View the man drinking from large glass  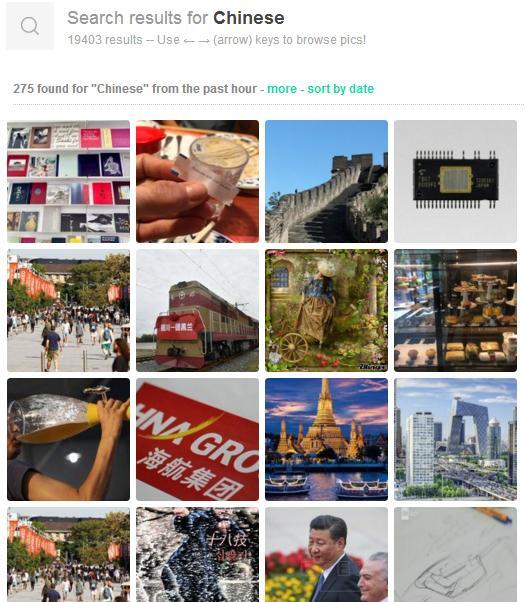(68, 439)
